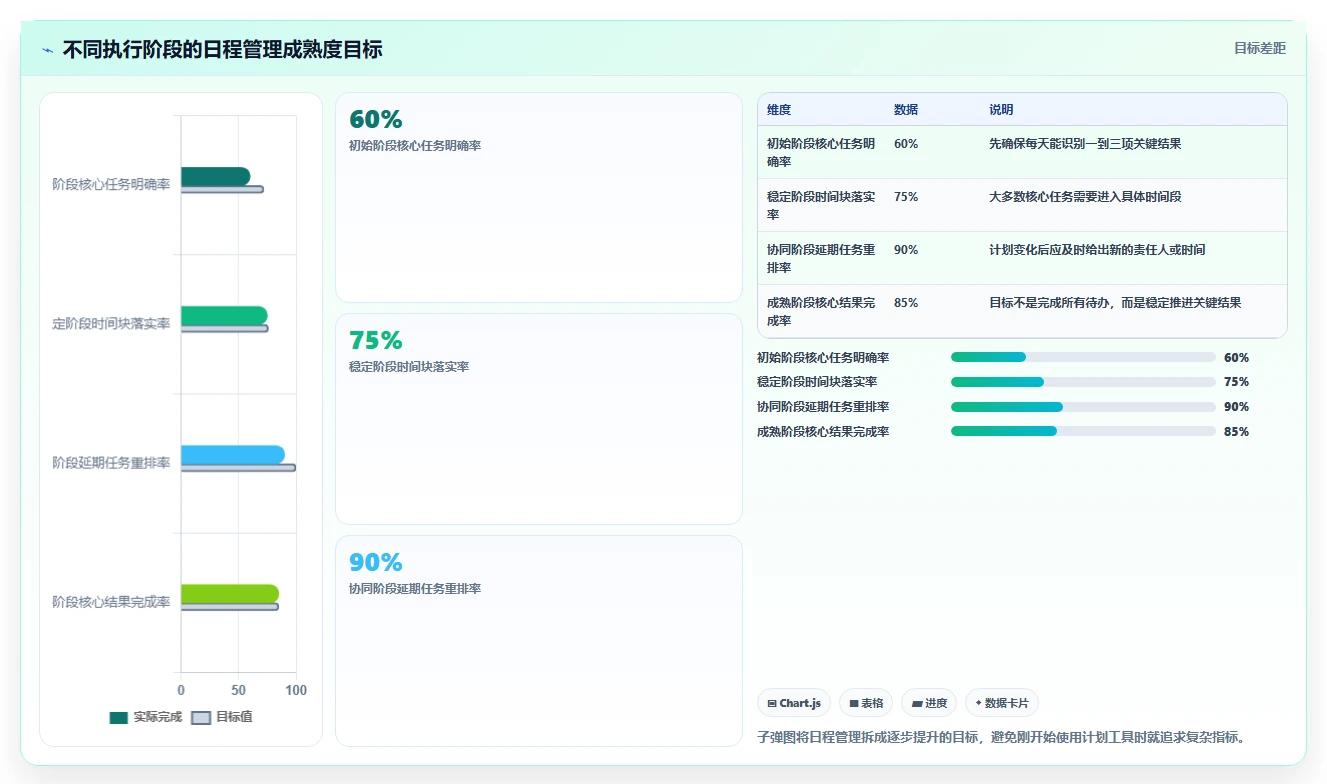Image resolution: width=1327 pixels, height=784 pixels.
Task: Click the blue 延期任务重排率 actual bar
Action: (233, 454)
